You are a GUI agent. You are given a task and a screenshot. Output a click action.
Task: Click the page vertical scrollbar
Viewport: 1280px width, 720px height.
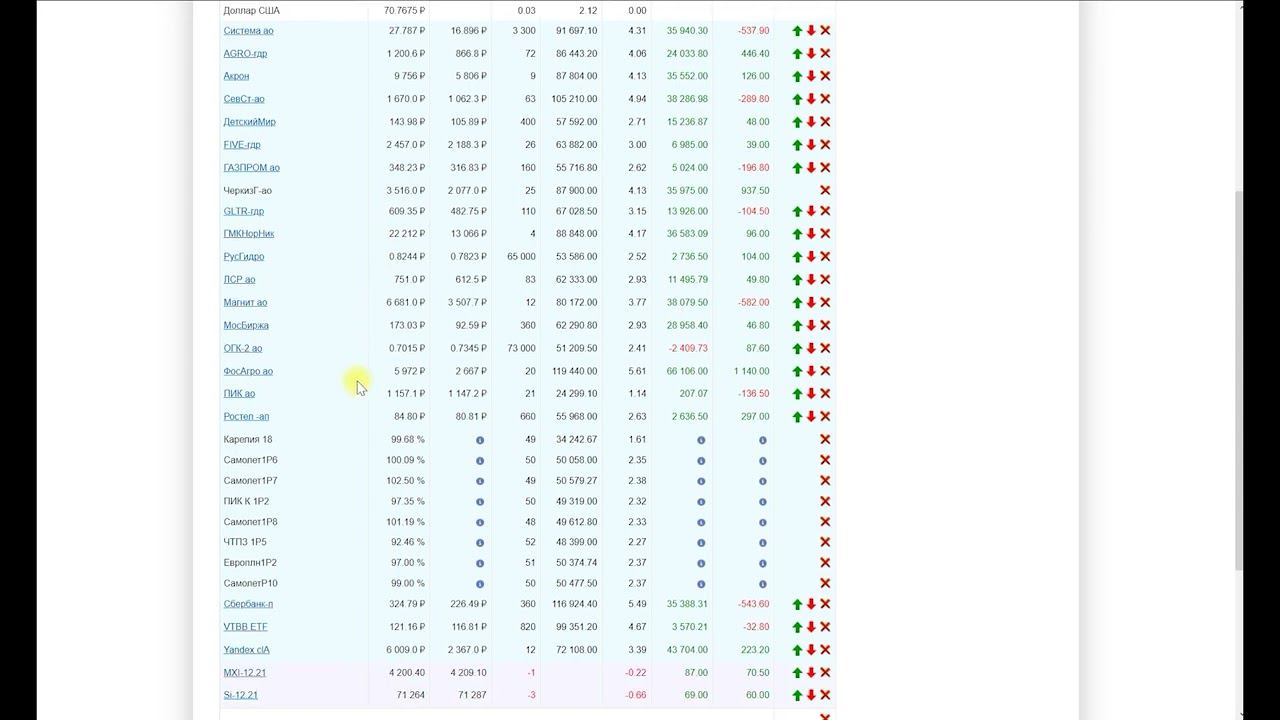[1240, 380]
